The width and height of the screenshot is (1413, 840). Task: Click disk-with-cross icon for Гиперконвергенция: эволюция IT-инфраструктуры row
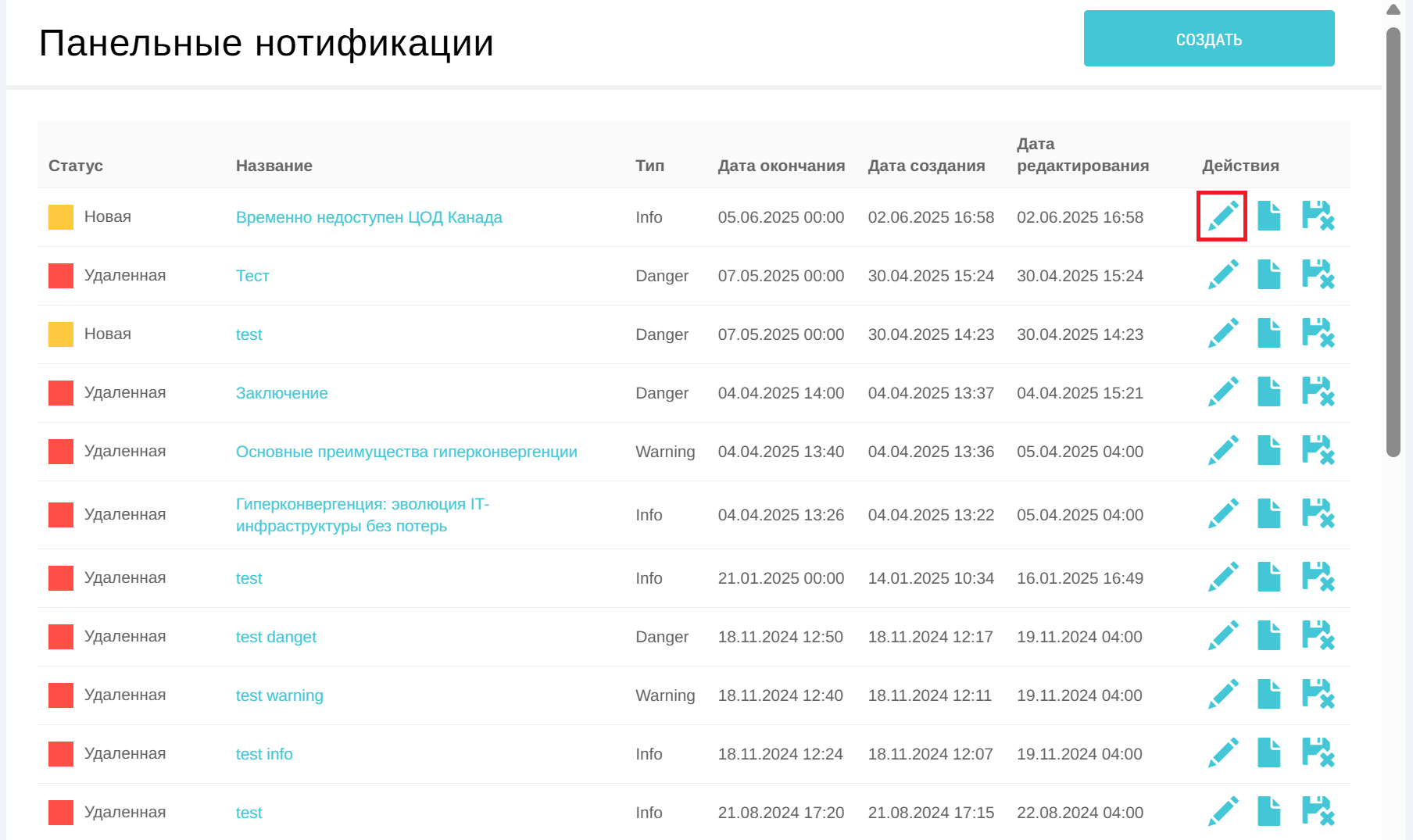1318,513
